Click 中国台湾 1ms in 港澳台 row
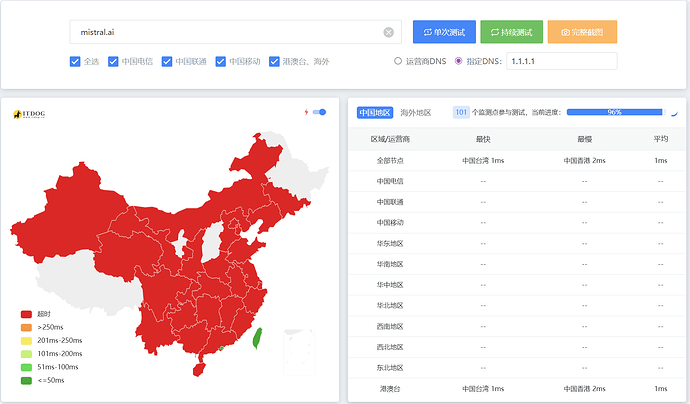This screenshot has height=404, width=690. point(483,389)
